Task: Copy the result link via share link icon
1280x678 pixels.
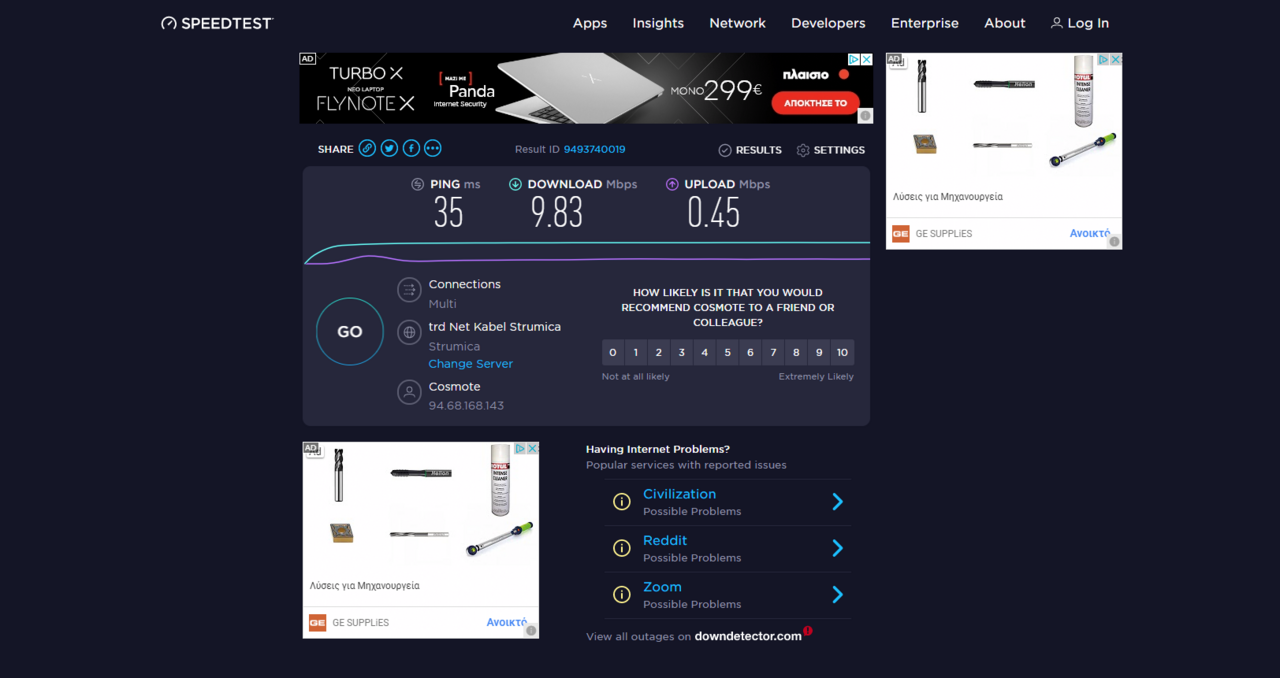Action: tap(367, 148)
